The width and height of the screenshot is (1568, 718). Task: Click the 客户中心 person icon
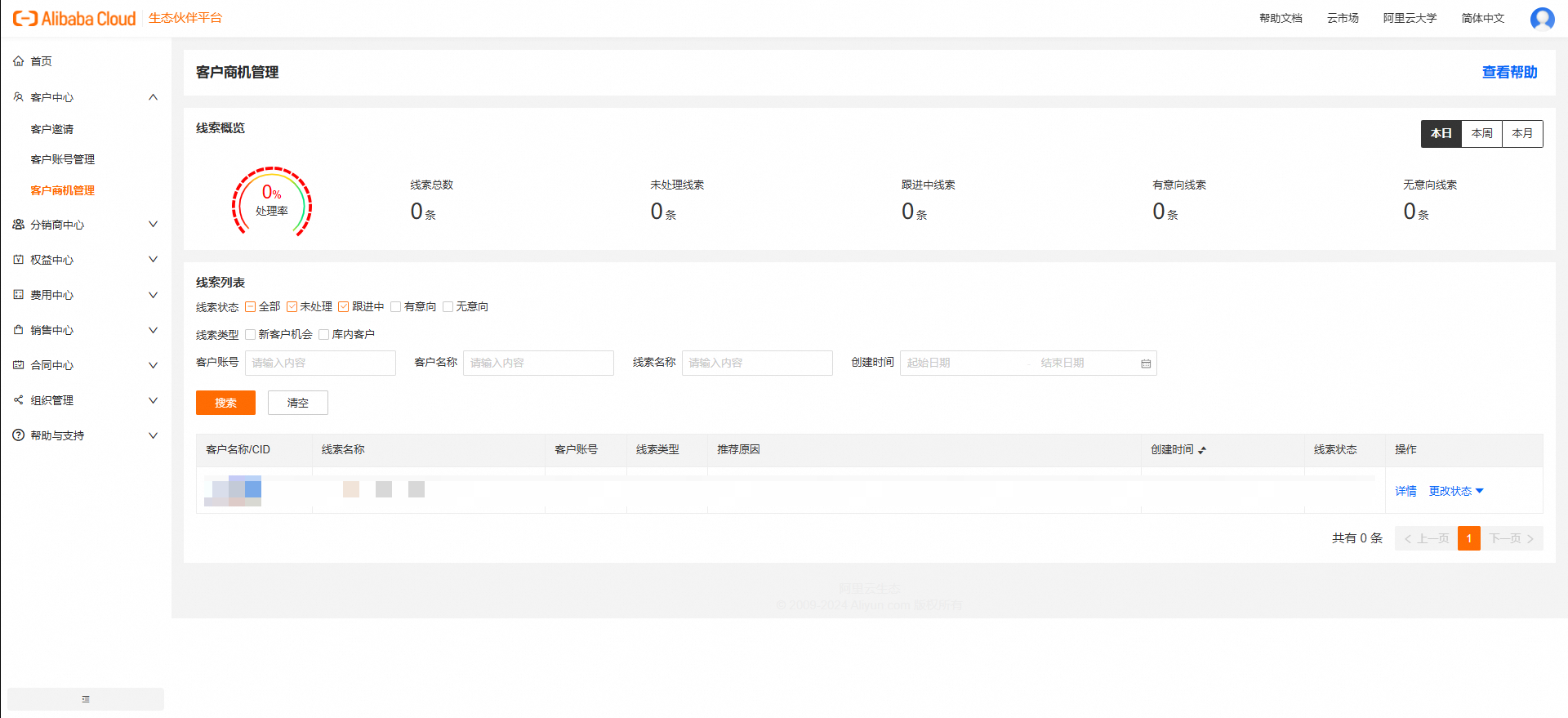click(x=18, y=97)
